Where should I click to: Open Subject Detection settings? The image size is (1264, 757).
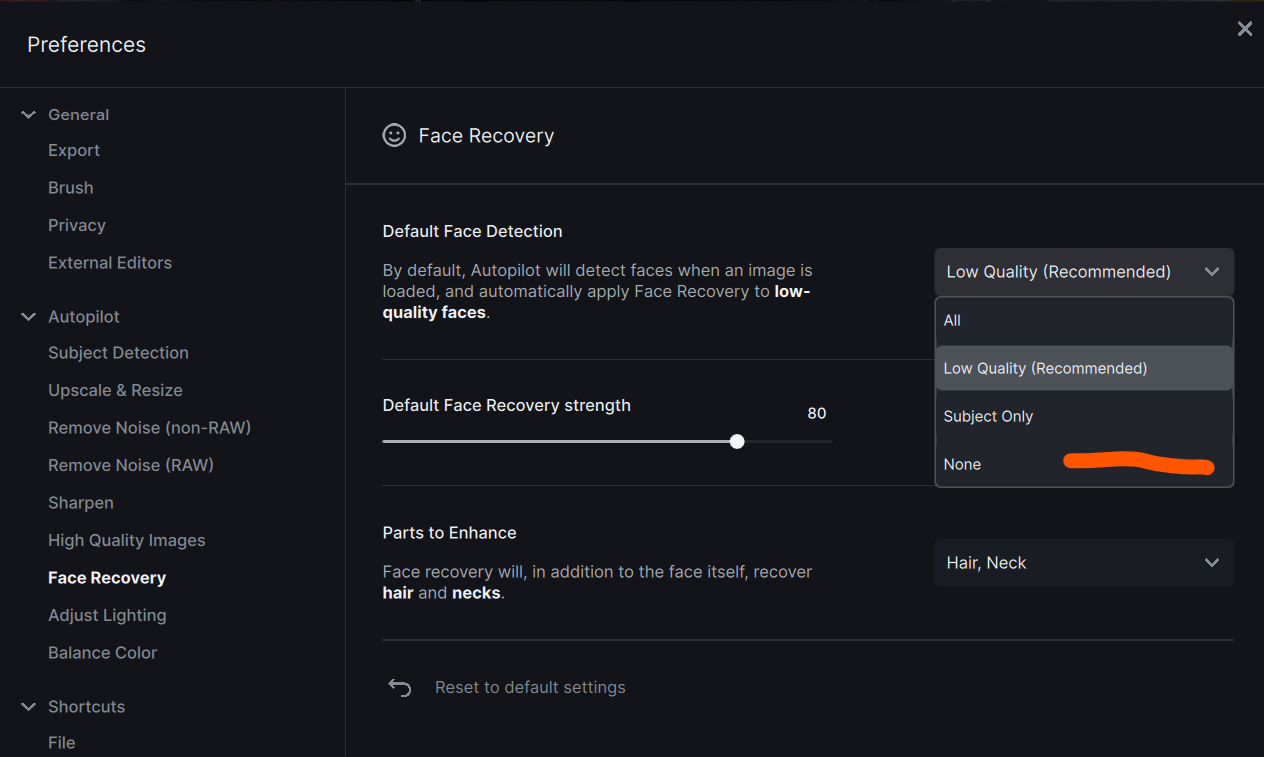click(x=118, y=353)
